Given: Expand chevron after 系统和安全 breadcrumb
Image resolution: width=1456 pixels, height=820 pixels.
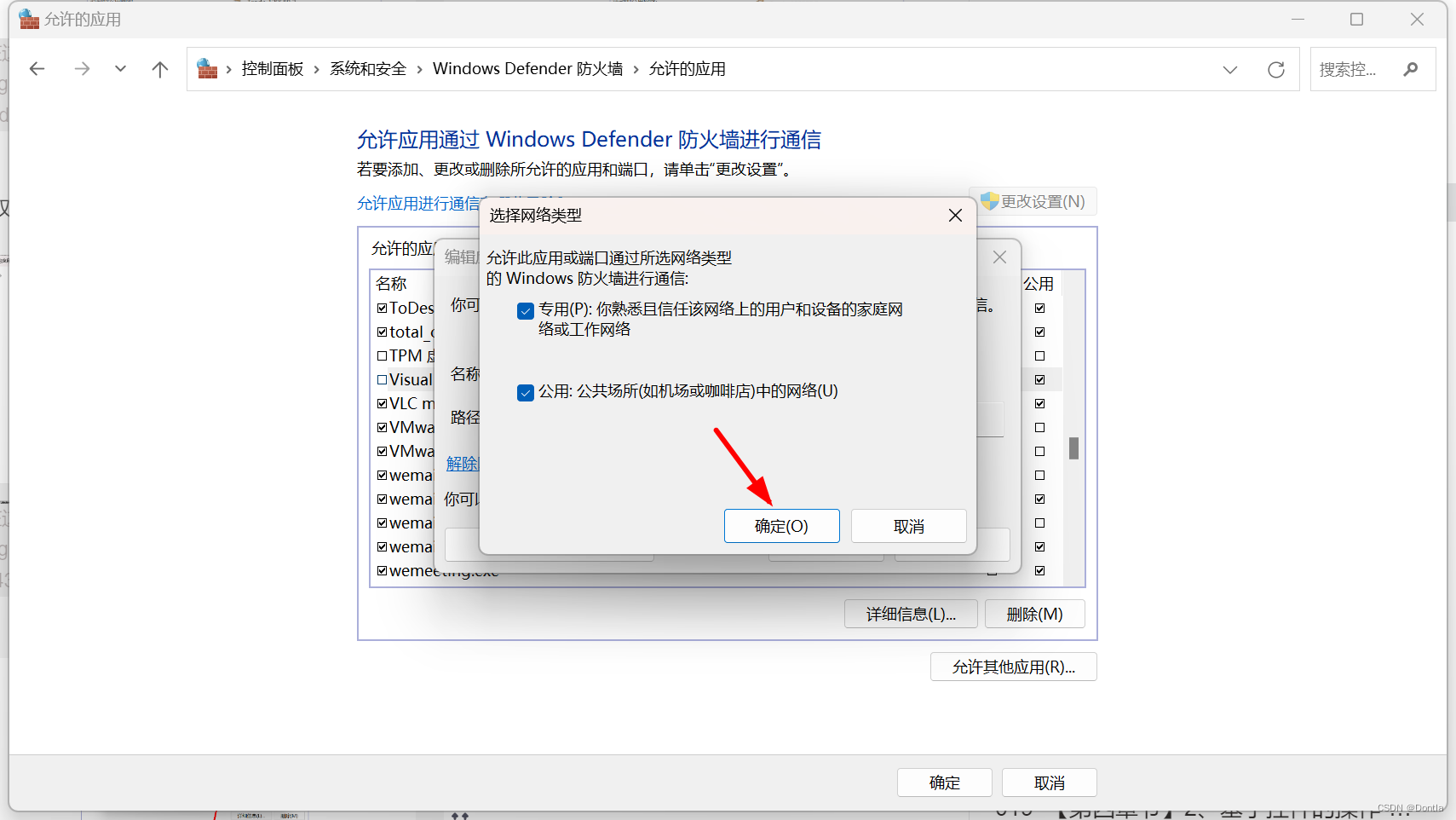Looking at the screenshot, I should coord(420,70).
